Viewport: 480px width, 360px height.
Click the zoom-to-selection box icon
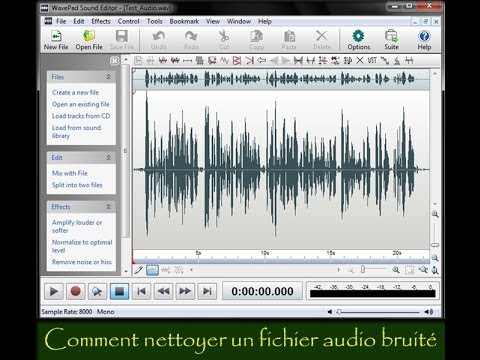[409, 270]
